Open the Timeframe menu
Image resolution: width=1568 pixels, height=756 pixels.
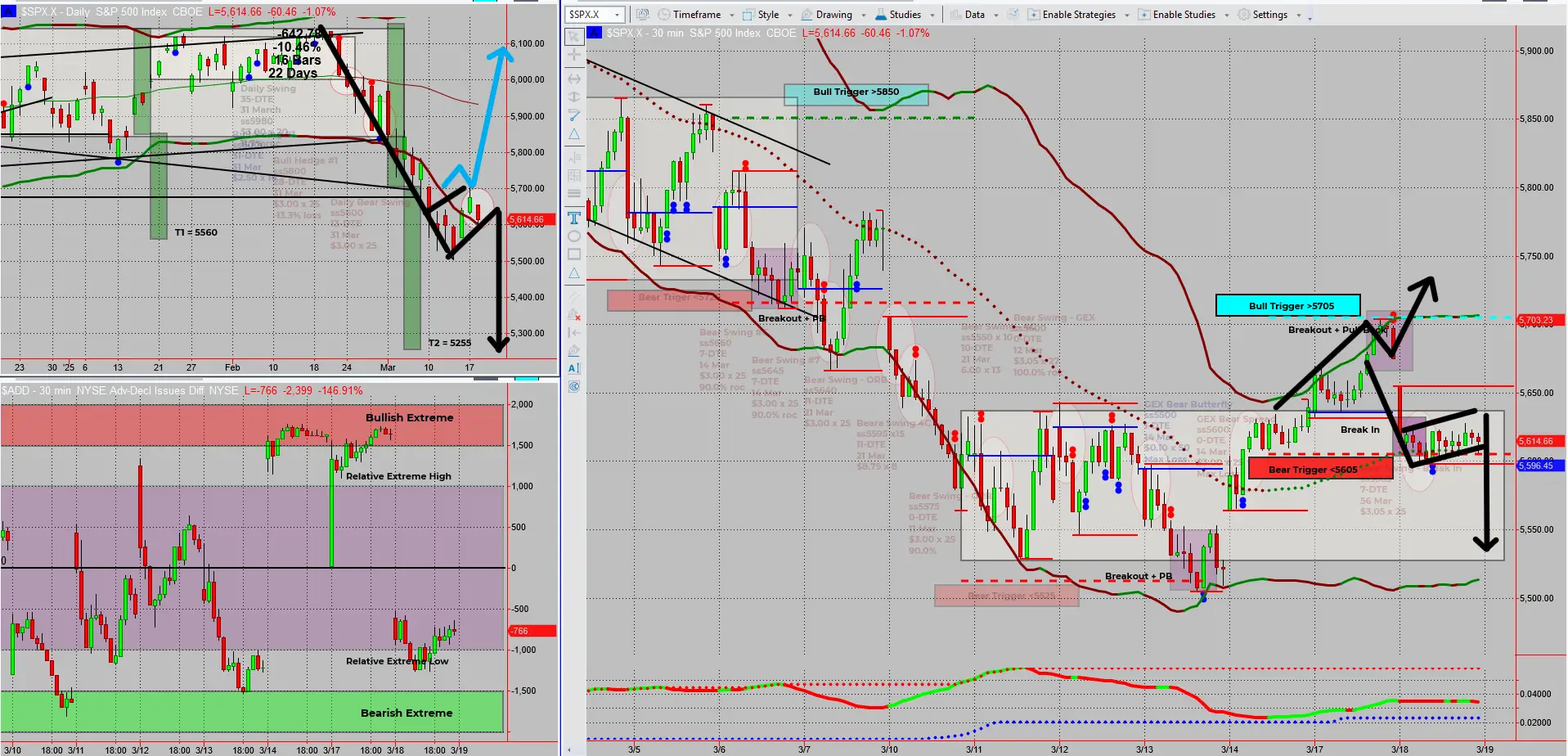[697, 15]
